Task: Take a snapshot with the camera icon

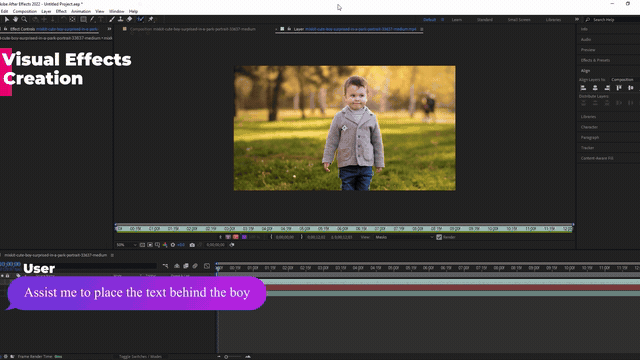Action: pos(192,245)
